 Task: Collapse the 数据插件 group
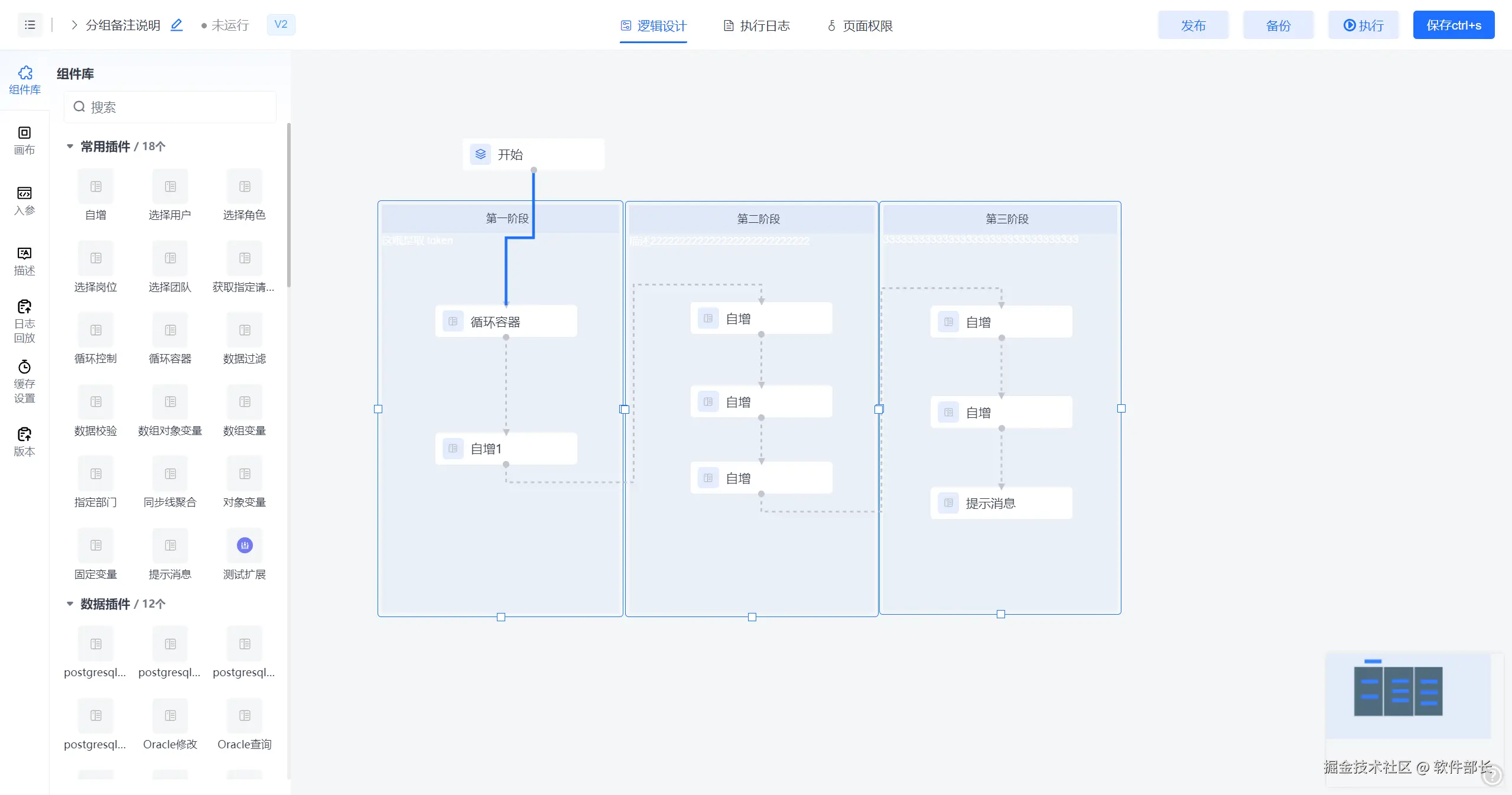click(70, 603)
